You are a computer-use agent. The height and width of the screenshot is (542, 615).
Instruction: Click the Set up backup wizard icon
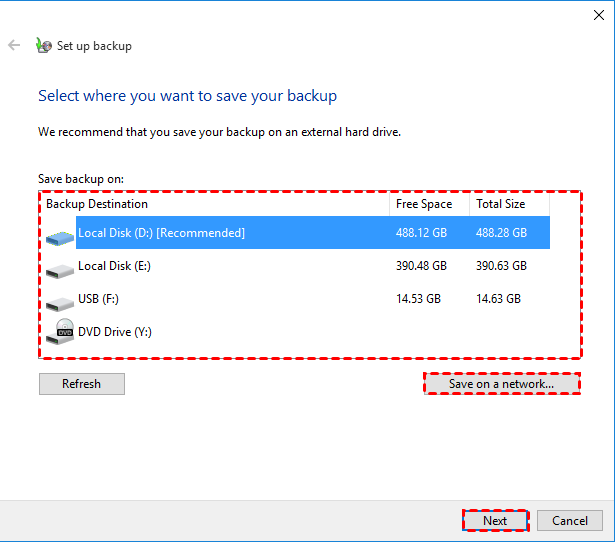pos(43,46)
